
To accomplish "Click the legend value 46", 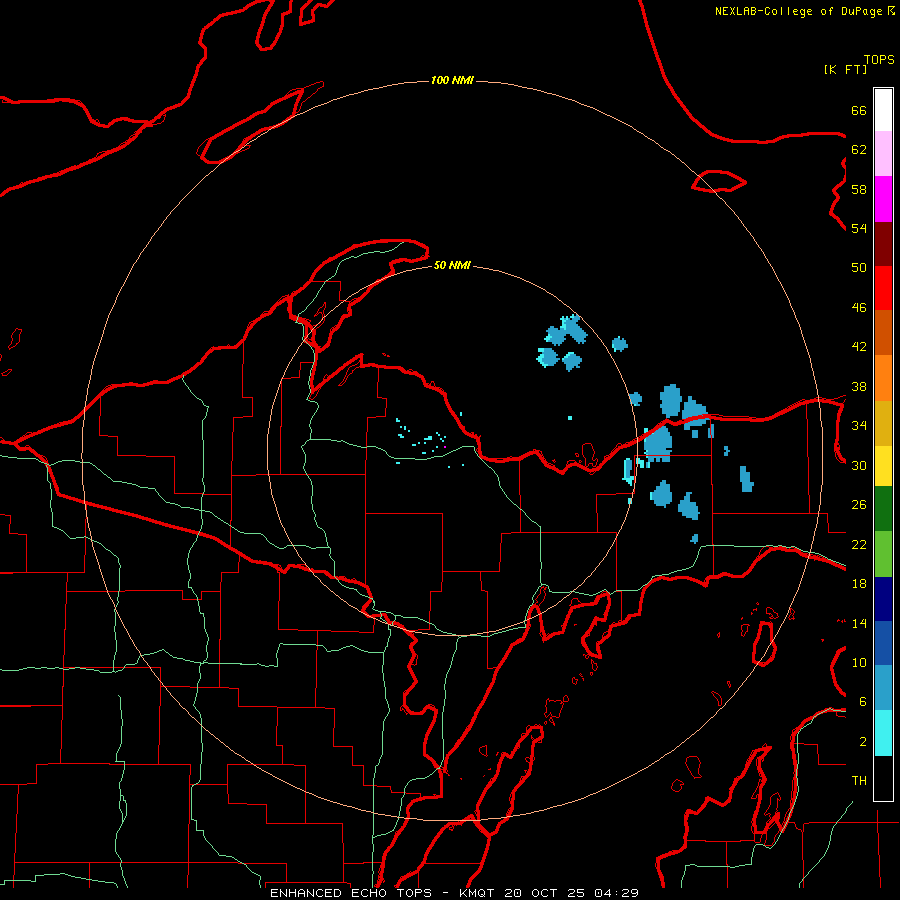I will click(859, 308).
